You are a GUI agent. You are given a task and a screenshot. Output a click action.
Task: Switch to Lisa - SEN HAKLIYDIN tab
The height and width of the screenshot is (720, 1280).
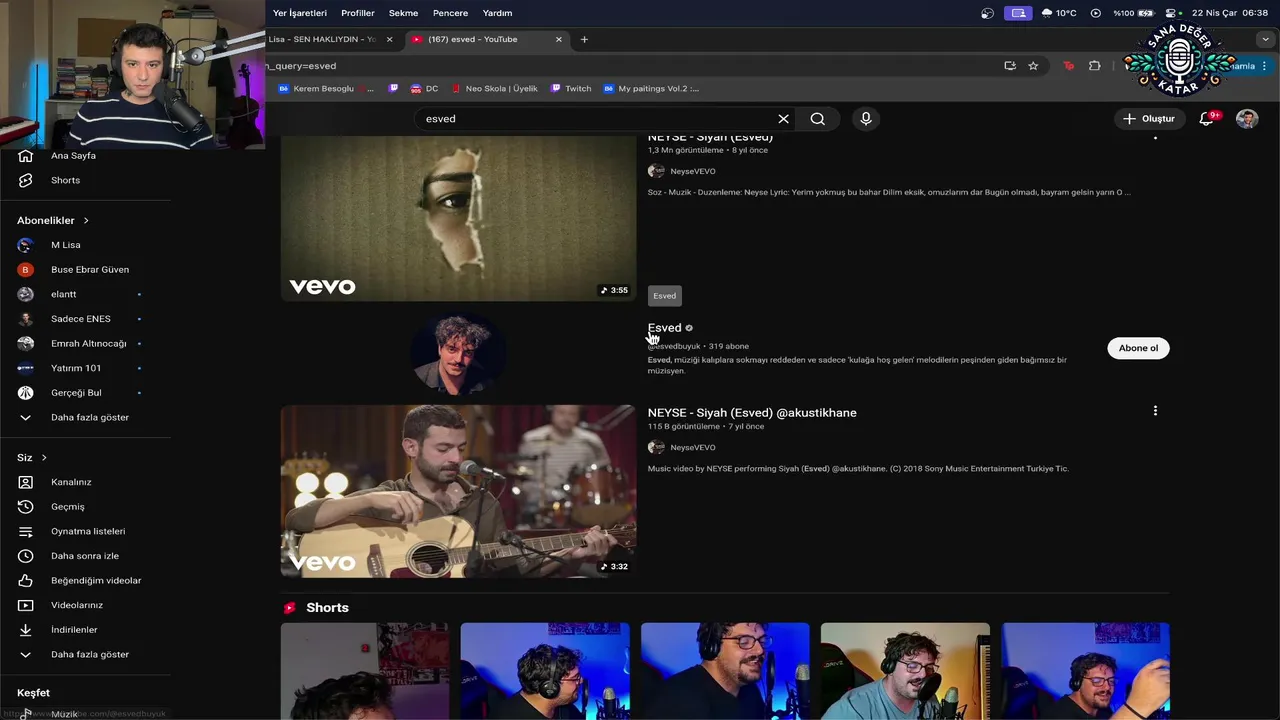323,39
